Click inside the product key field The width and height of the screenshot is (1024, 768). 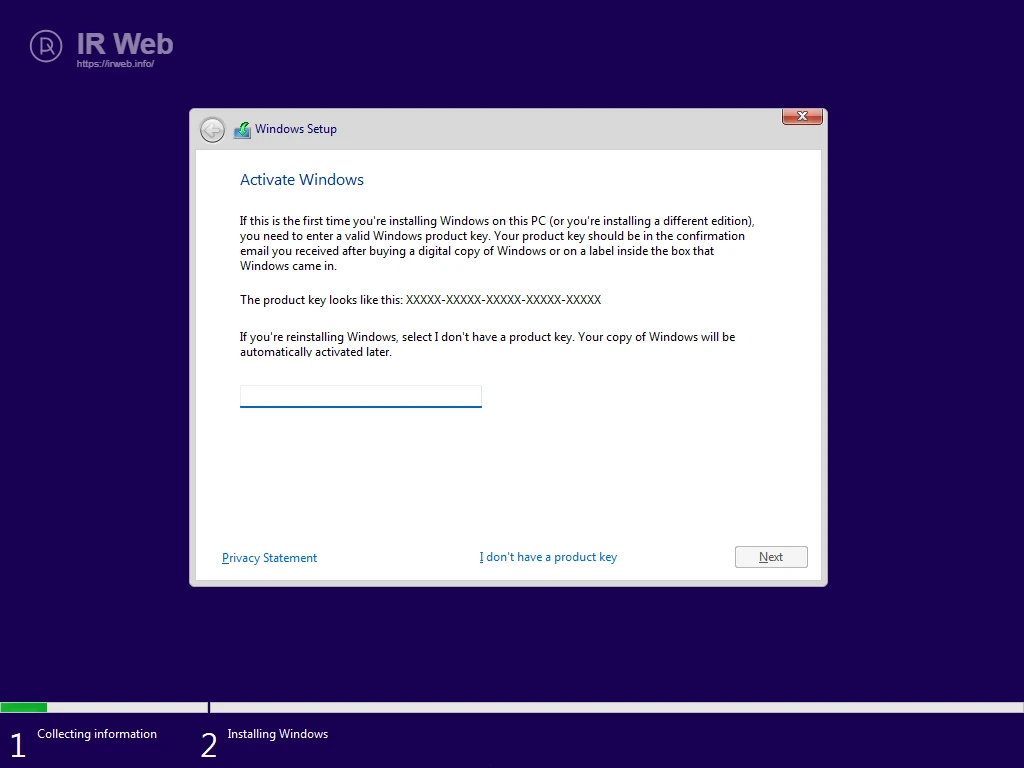[360, 396]
